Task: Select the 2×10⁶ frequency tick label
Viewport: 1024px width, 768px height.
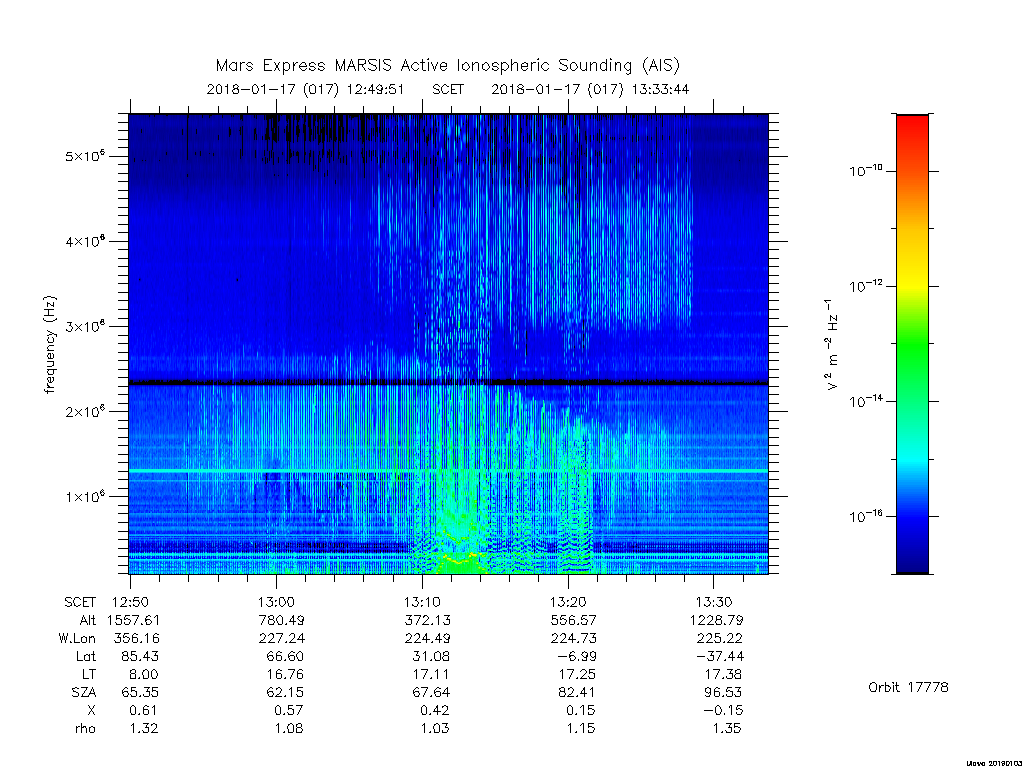Action: click(x=85, y=411)
